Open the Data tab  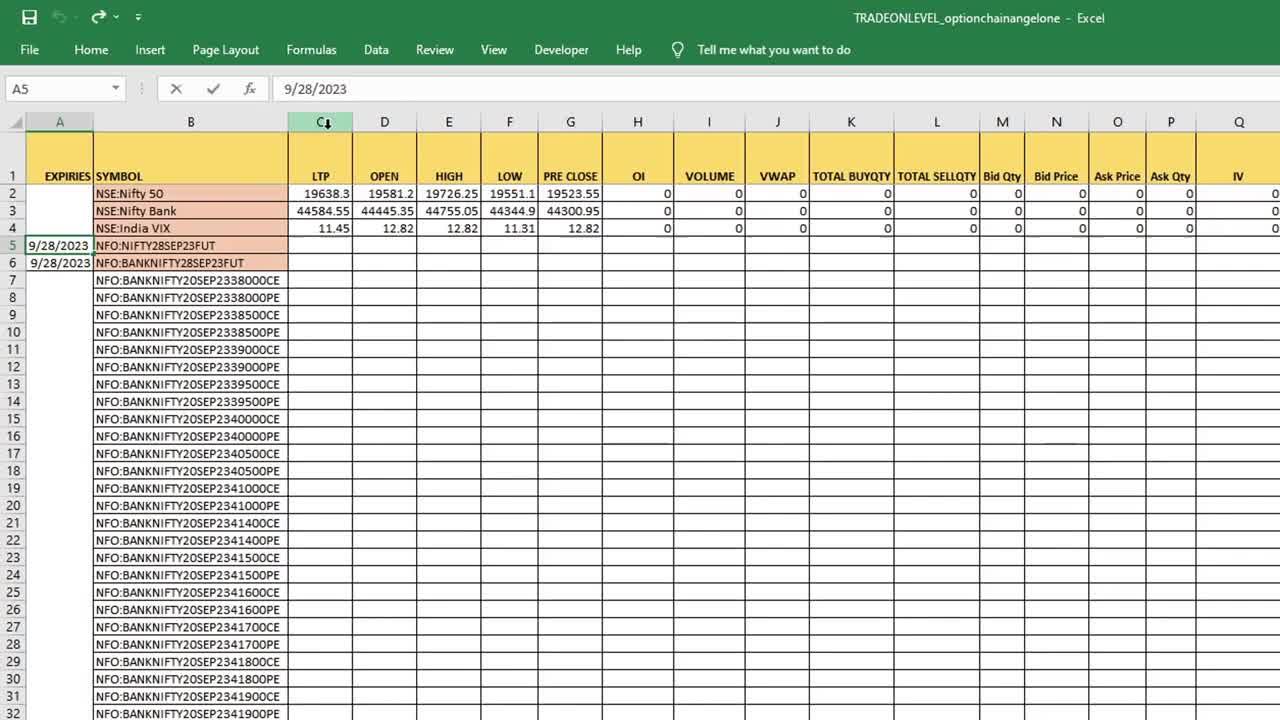[x=376, y=49]
